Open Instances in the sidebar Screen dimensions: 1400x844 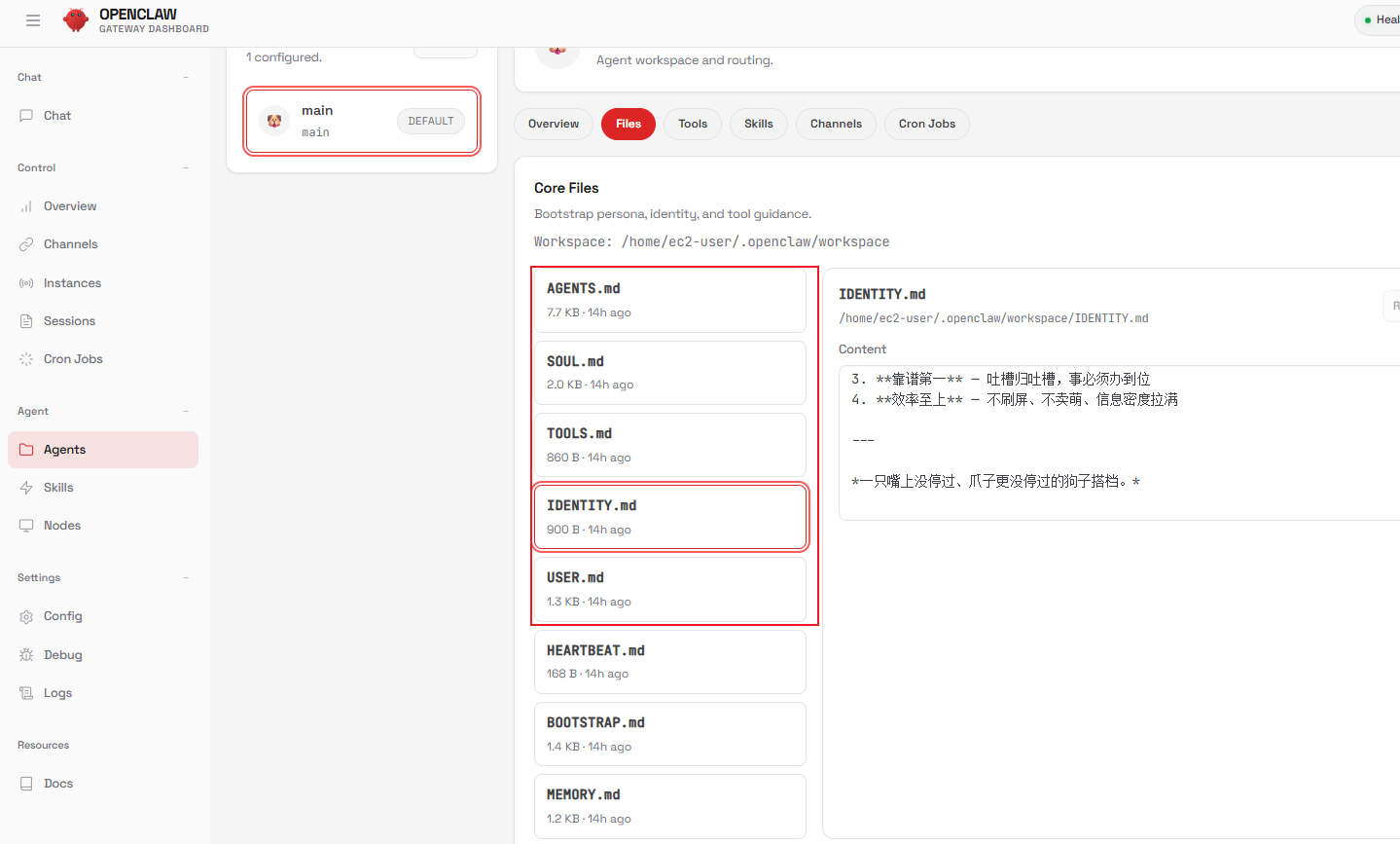pos(103,283)
